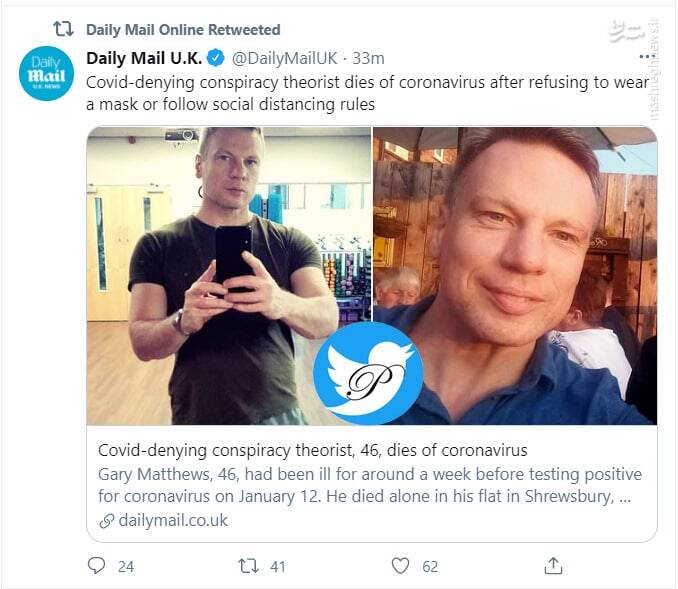
Task: Click the reply speech bubble icon
Action: 97,566
